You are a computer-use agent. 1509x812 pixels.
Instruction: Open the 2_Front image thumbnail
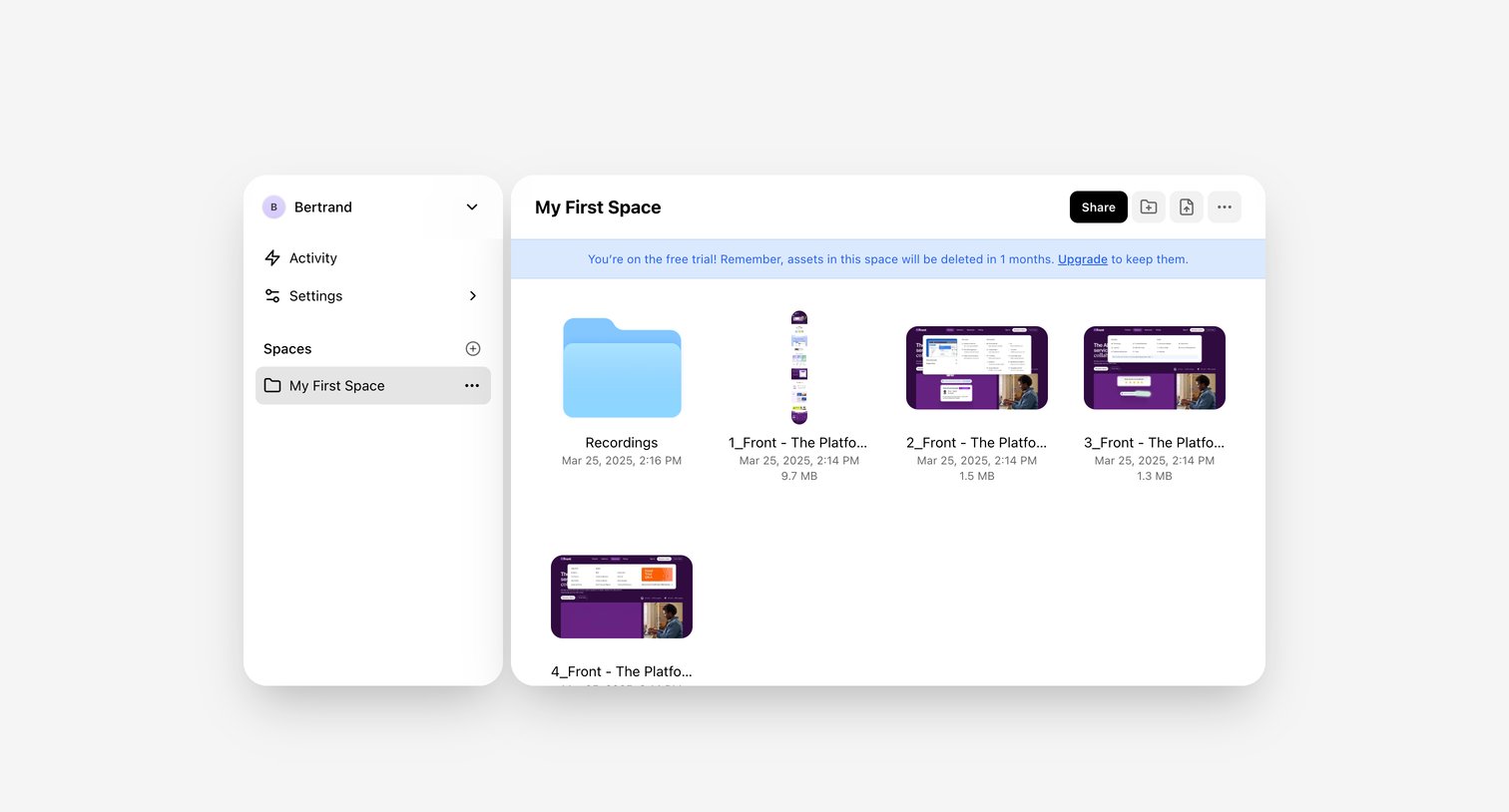(977, 368)
